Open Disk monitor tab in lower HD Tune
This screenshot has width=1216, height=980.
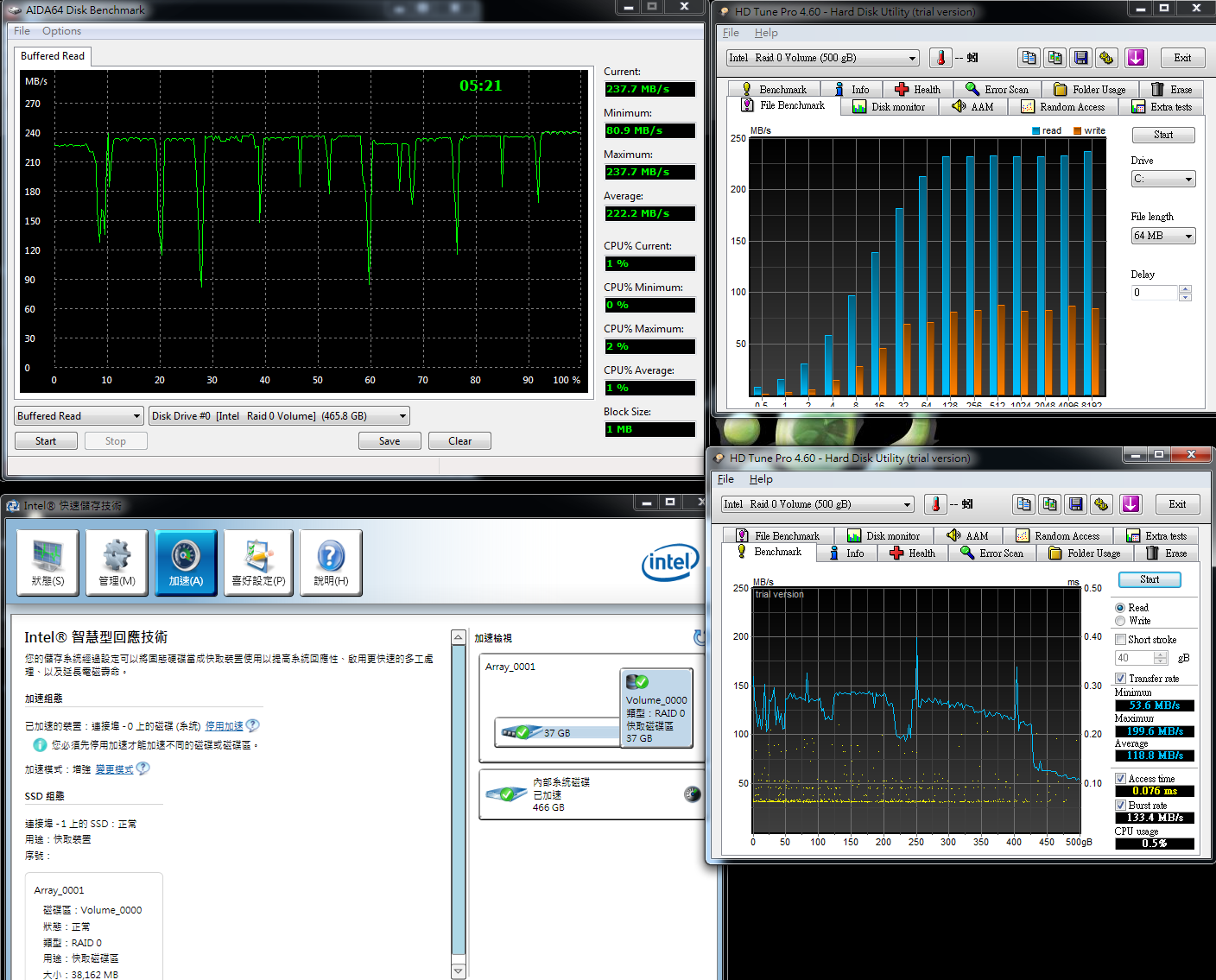[x=883, y=535]
